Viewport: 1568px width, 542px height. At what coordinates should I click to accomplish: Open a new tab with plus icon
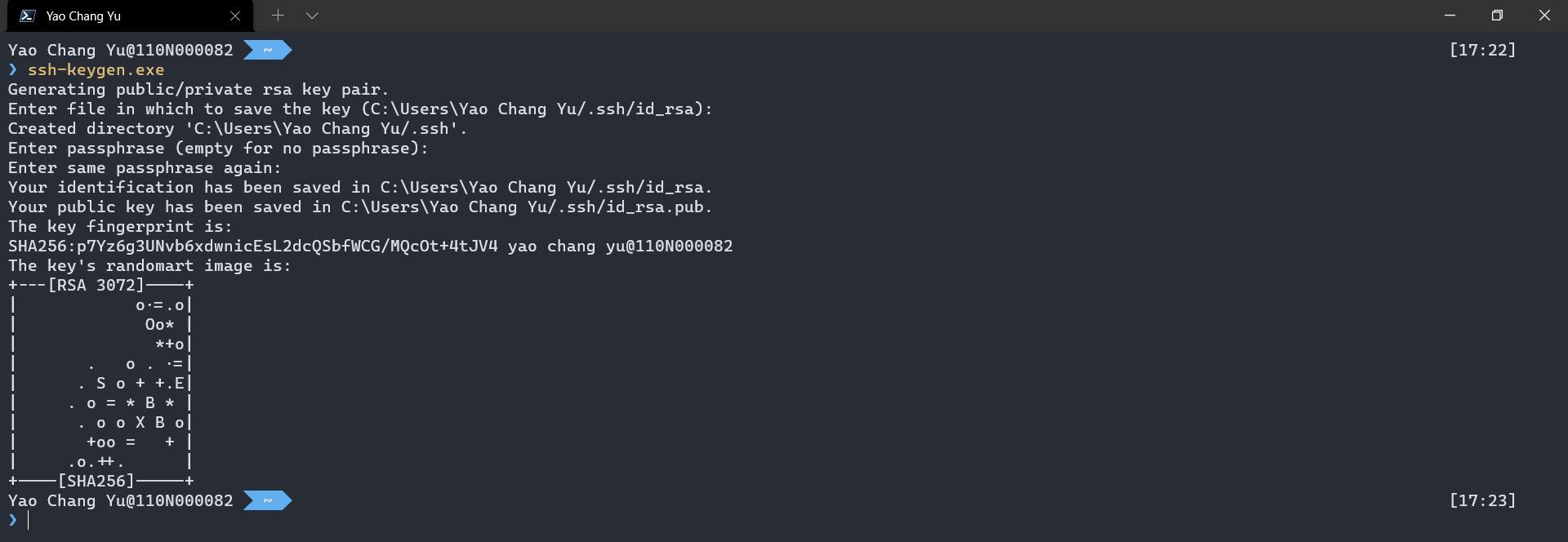point(278,16)
